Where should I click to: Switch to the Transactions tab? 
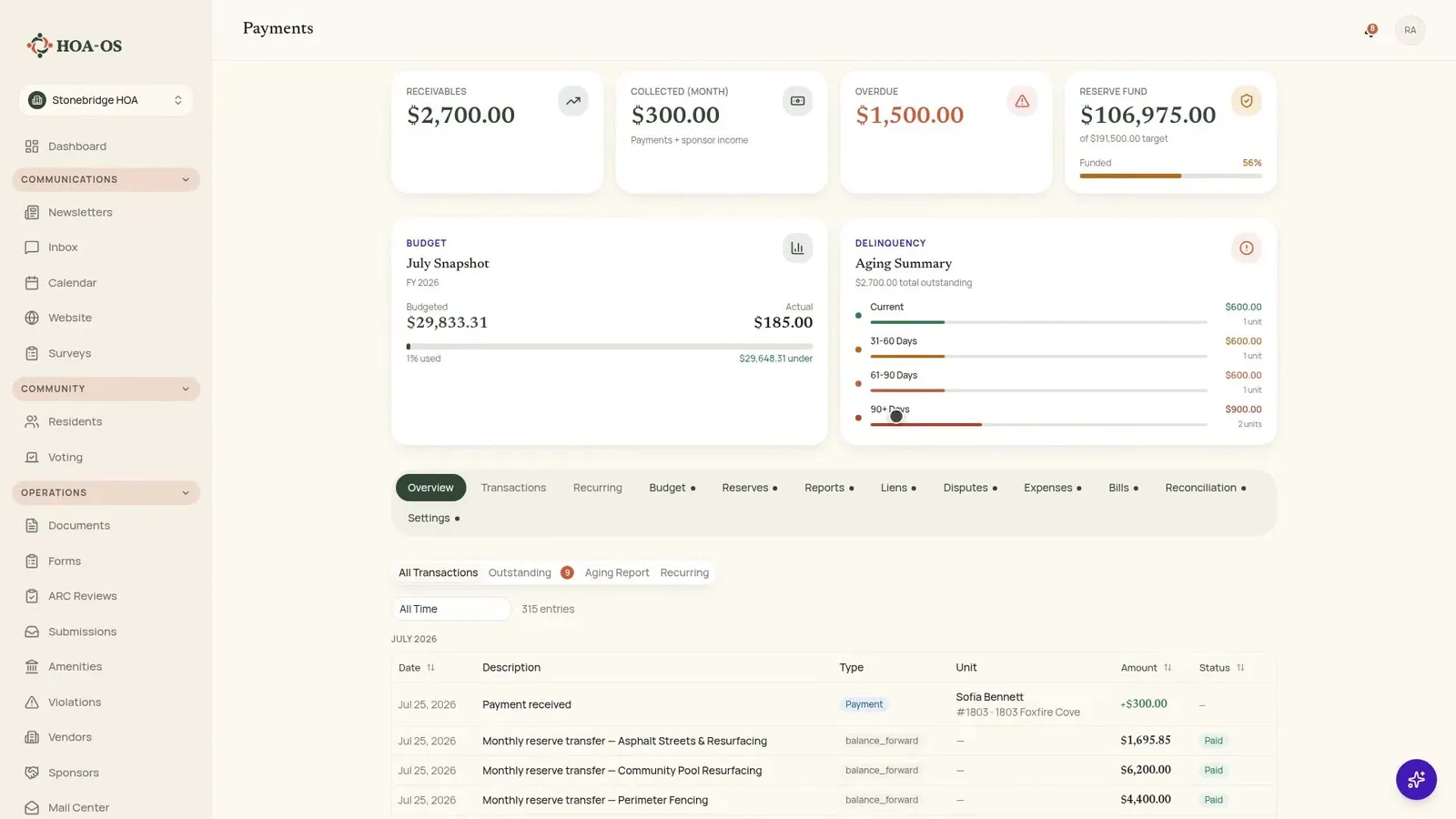[x=513, y=488]
